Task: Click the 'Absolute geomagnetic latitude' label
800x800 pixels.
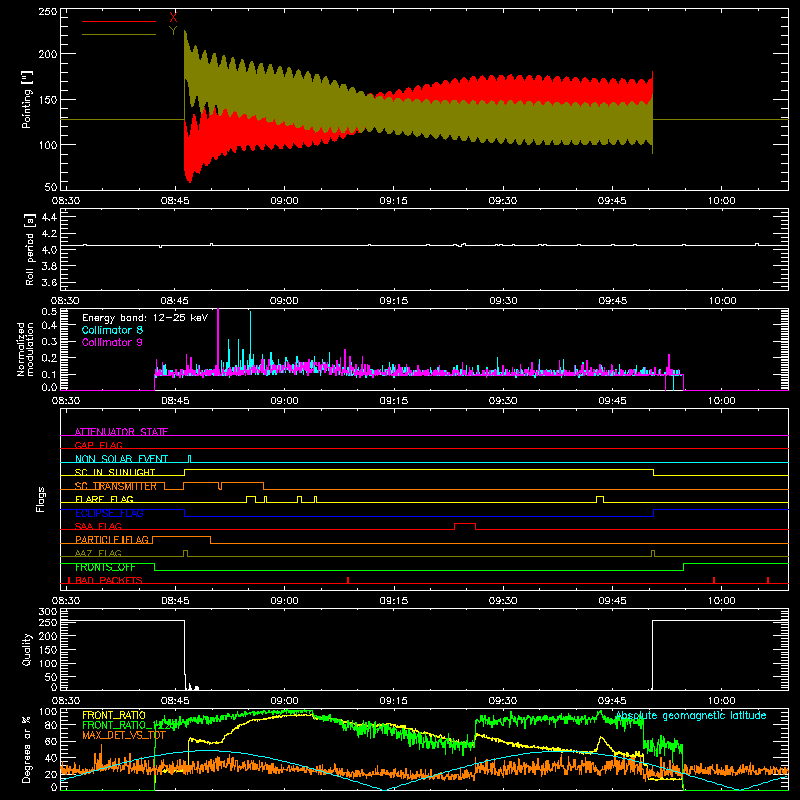Action: [691, 716]
